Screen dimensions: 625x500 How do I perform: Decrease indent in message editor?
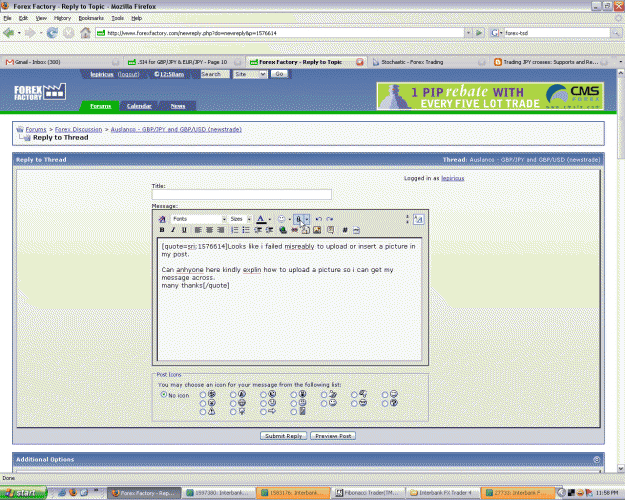(x=258, y=230)
